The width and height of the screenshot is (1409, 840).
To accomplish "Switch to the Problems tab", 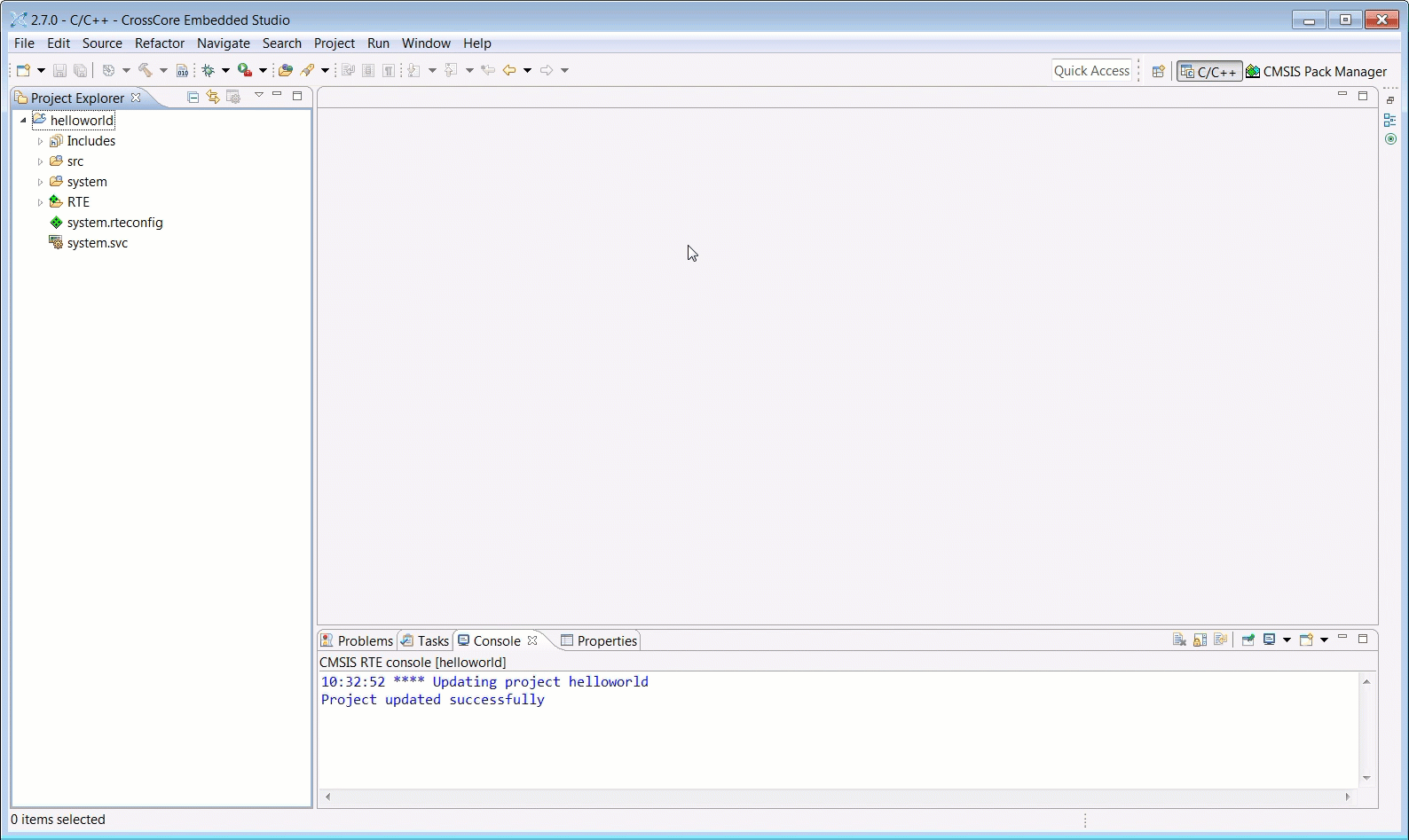I will (357, 640).
